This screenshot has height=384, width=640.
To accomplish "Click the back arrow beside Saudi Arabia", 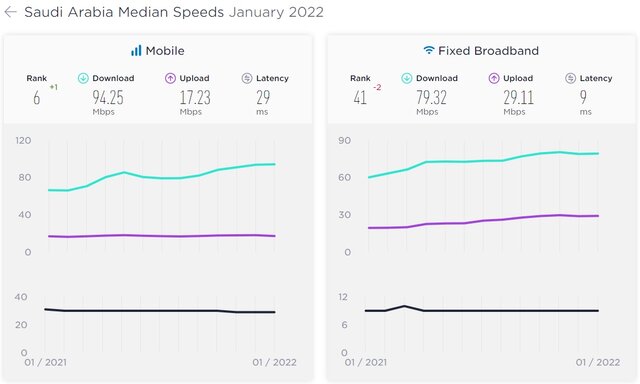I will (x=10, y=12).
